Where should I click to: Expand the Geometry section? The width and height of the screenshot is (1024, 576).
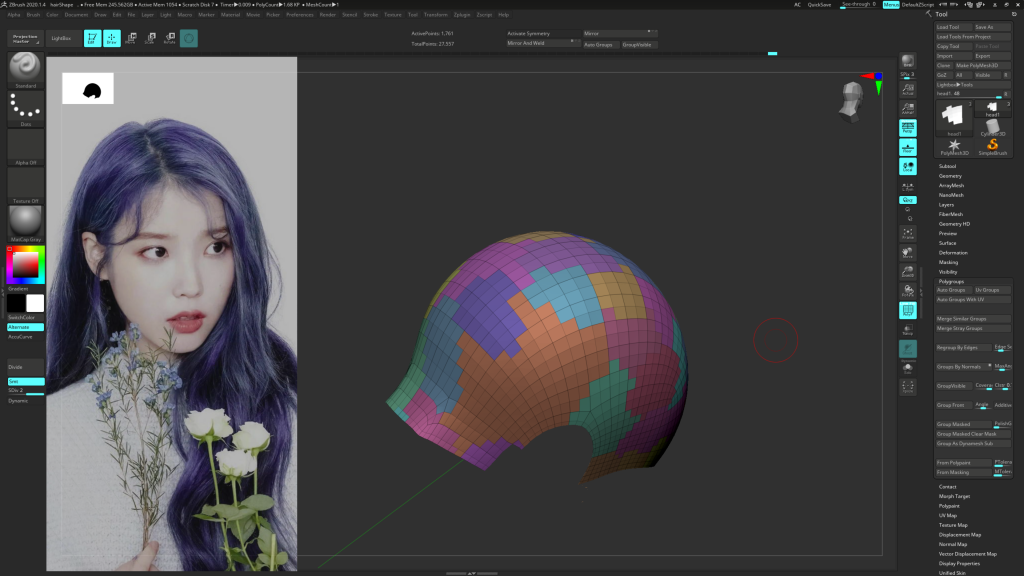[x=950, y=176]
